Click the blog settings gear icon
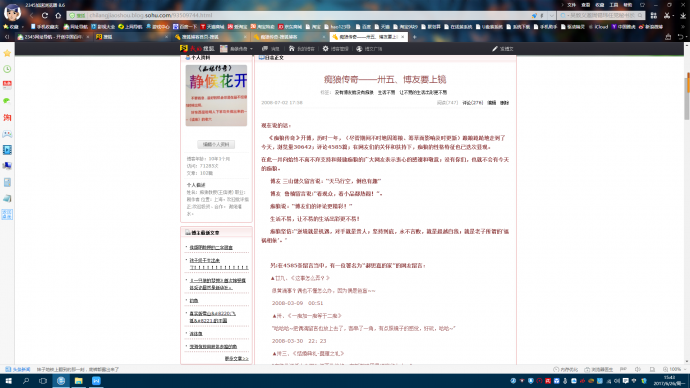 325,49
